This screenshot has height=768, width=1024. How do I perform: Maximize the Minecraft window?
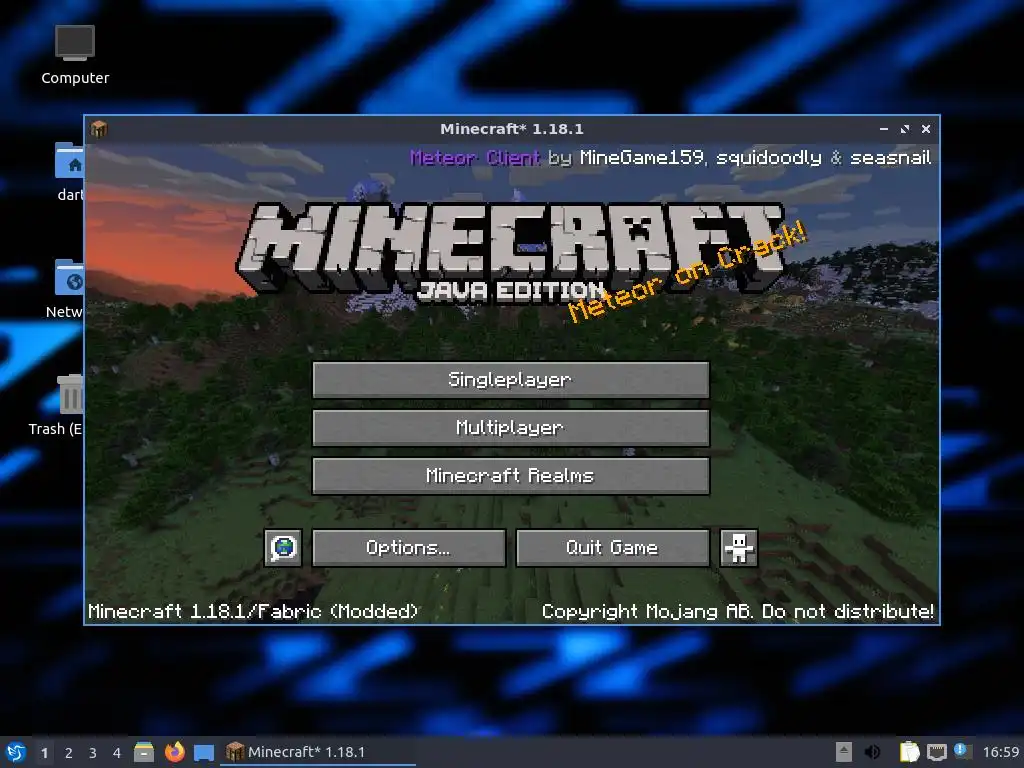tap(904, 129)
